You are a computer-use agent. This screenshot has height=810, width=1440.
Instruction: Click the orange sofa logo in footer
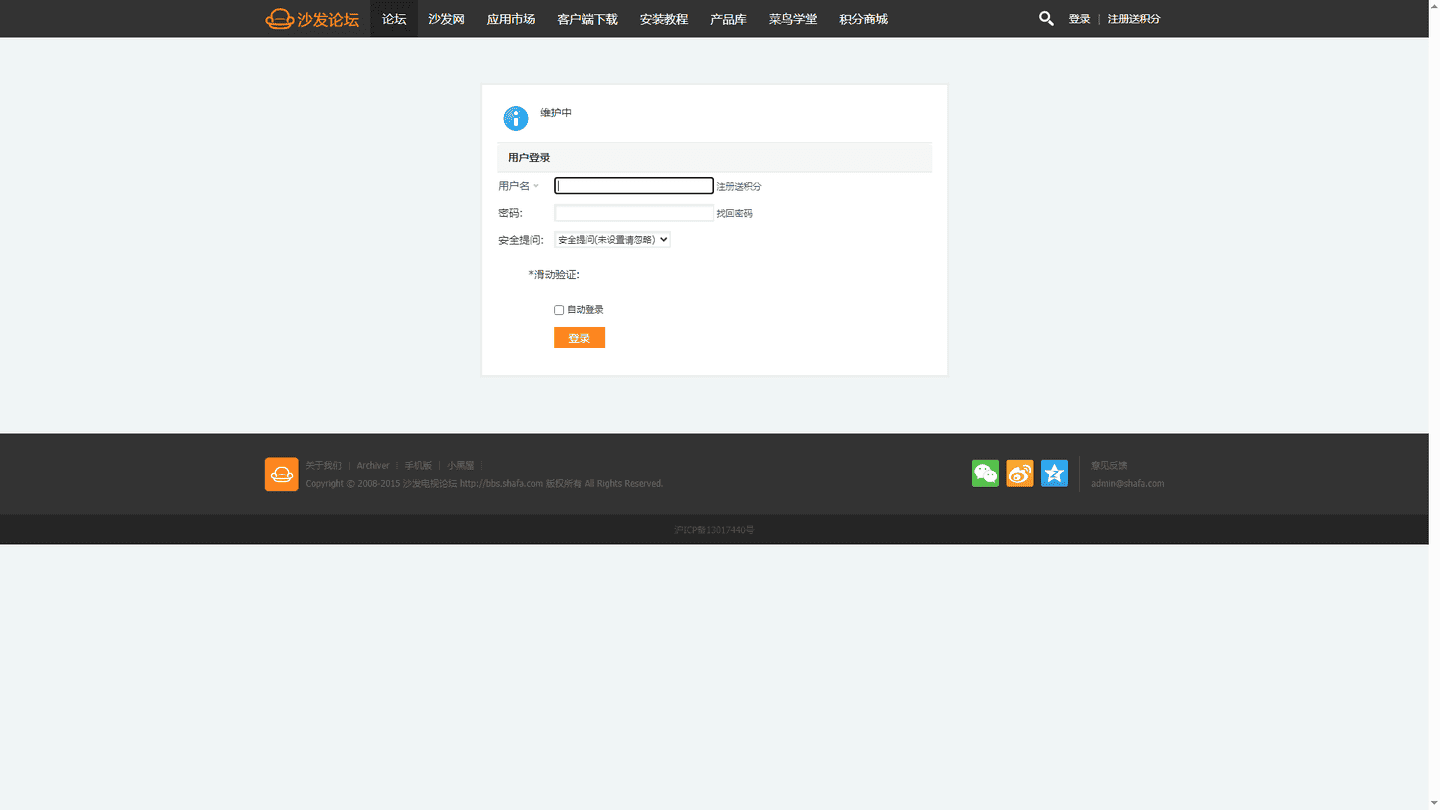click(281, 474)
